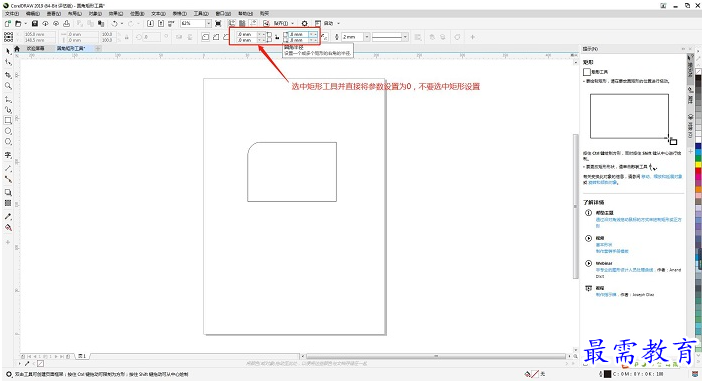Click the full-screen preview icon
Image resolution: width=705 pixels, height=383 pixels.
[x=218, y=23]
